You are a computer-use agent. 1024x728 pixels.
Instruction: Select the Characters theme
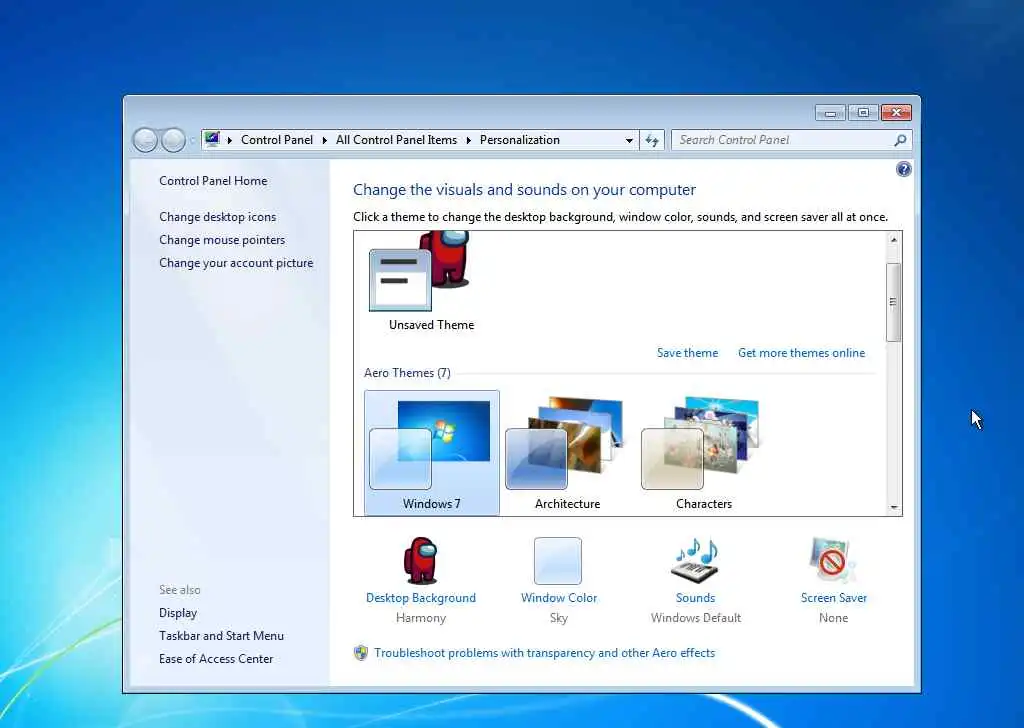click(x=703, y=453)
